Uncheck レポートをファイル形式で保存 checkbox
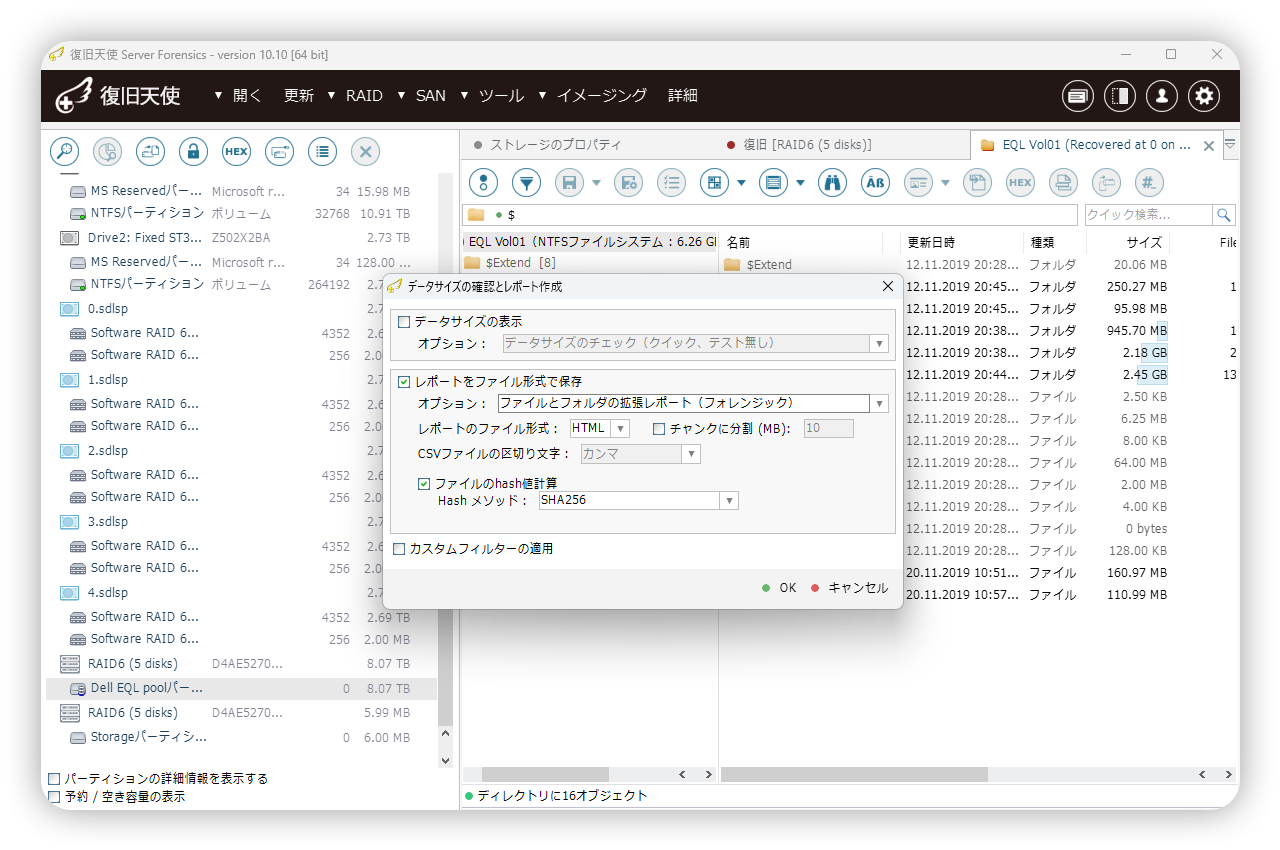This screenshot has width=1280, height=850. [x=404, y=381]
